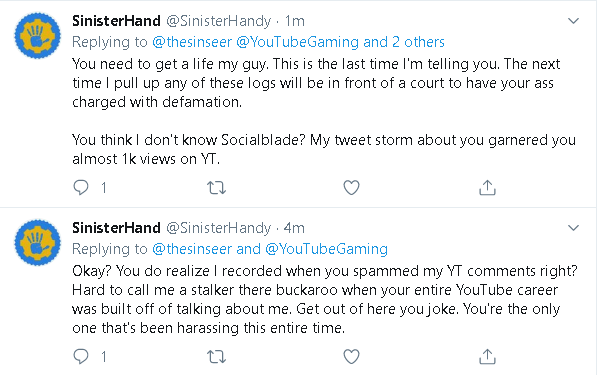Open @YouTubeGaming link in first reply line
599x375 pixels.
tap(298, 42)
